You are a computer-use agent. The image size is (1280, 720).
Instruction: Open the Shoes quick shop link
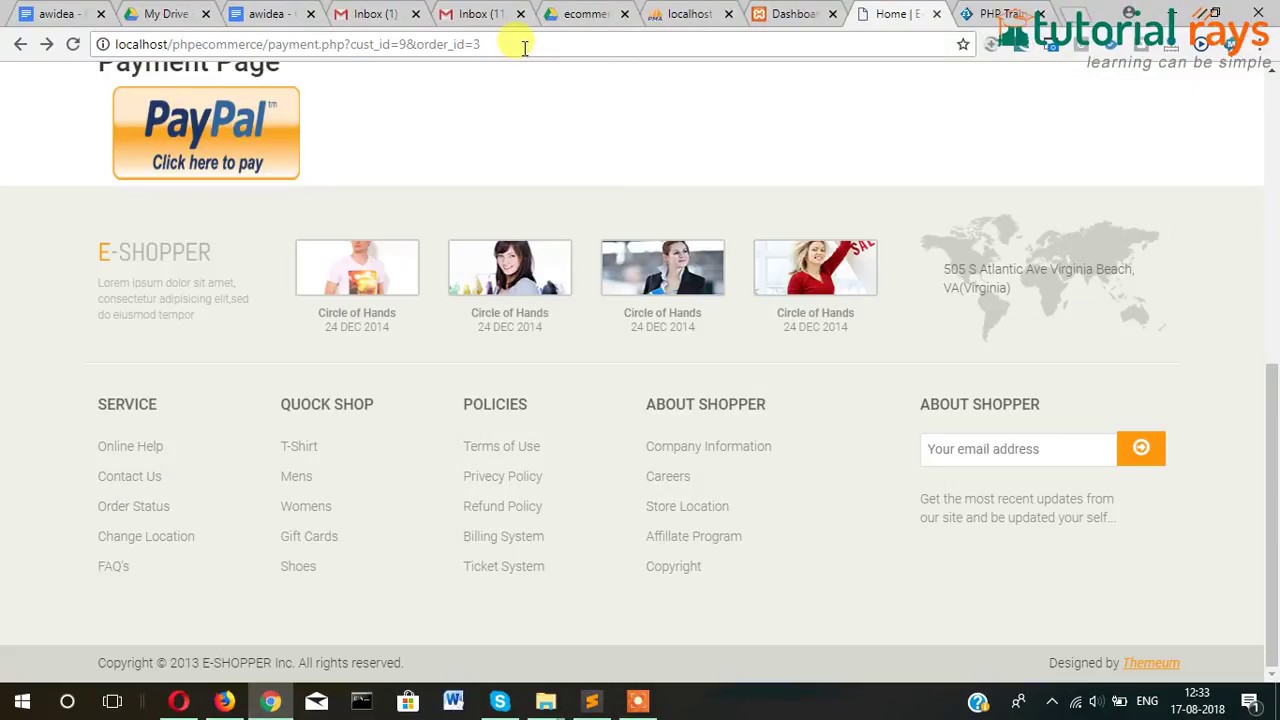coord(298,566)
